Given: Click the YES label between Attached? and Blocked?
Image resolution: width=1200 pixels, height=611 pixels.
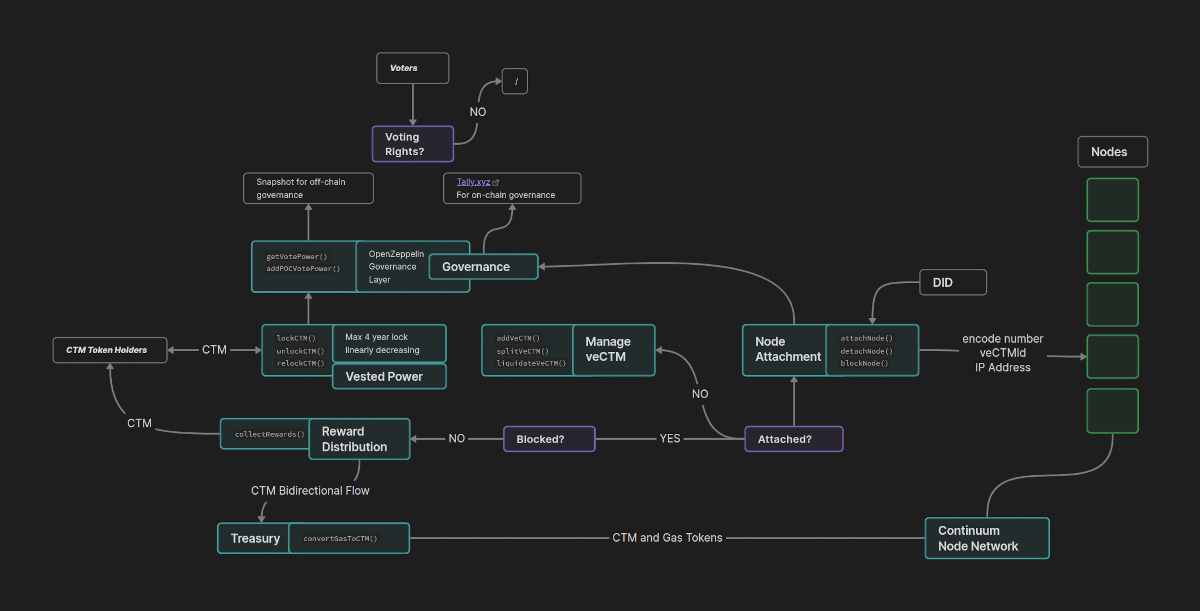Looking at the screenshot, I should pyautogui.click(x=669, y=438).
